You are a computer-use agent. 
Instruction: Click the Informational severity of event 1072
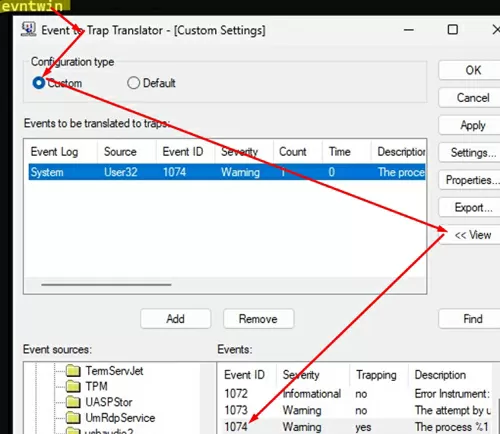coord(311,394)
